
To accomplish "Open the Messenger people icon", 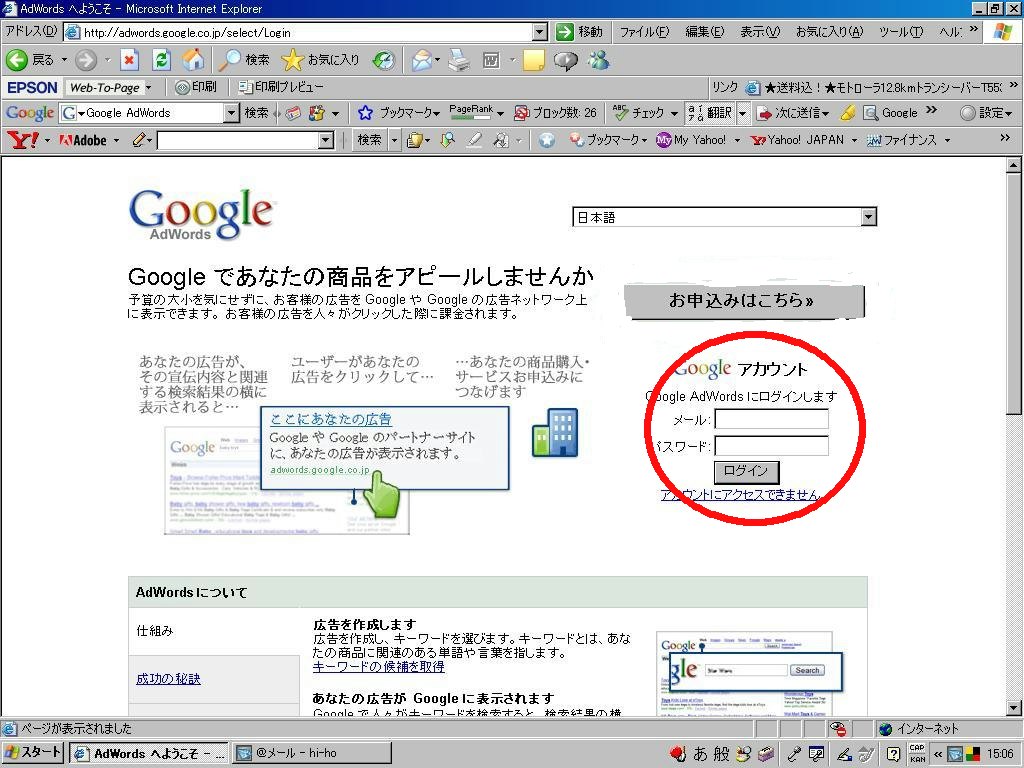I will pos(598,60).
